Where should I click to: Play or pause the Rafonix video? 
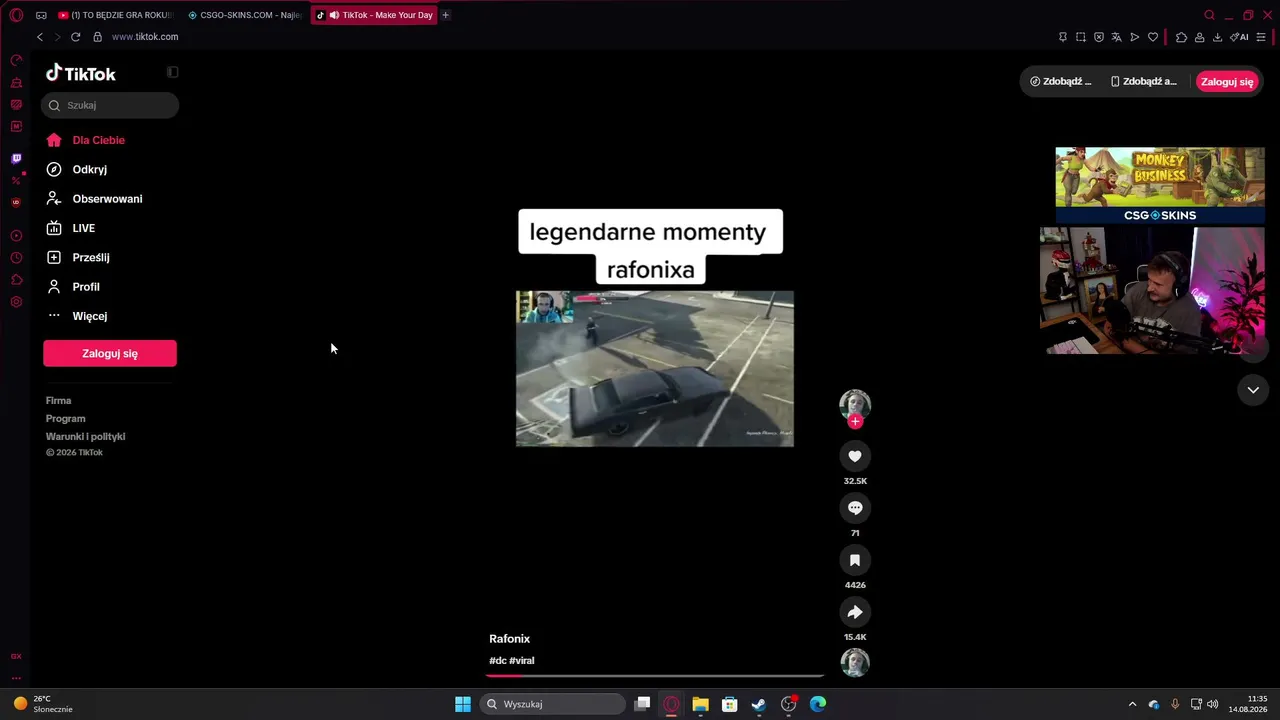(x=655, y=369)
